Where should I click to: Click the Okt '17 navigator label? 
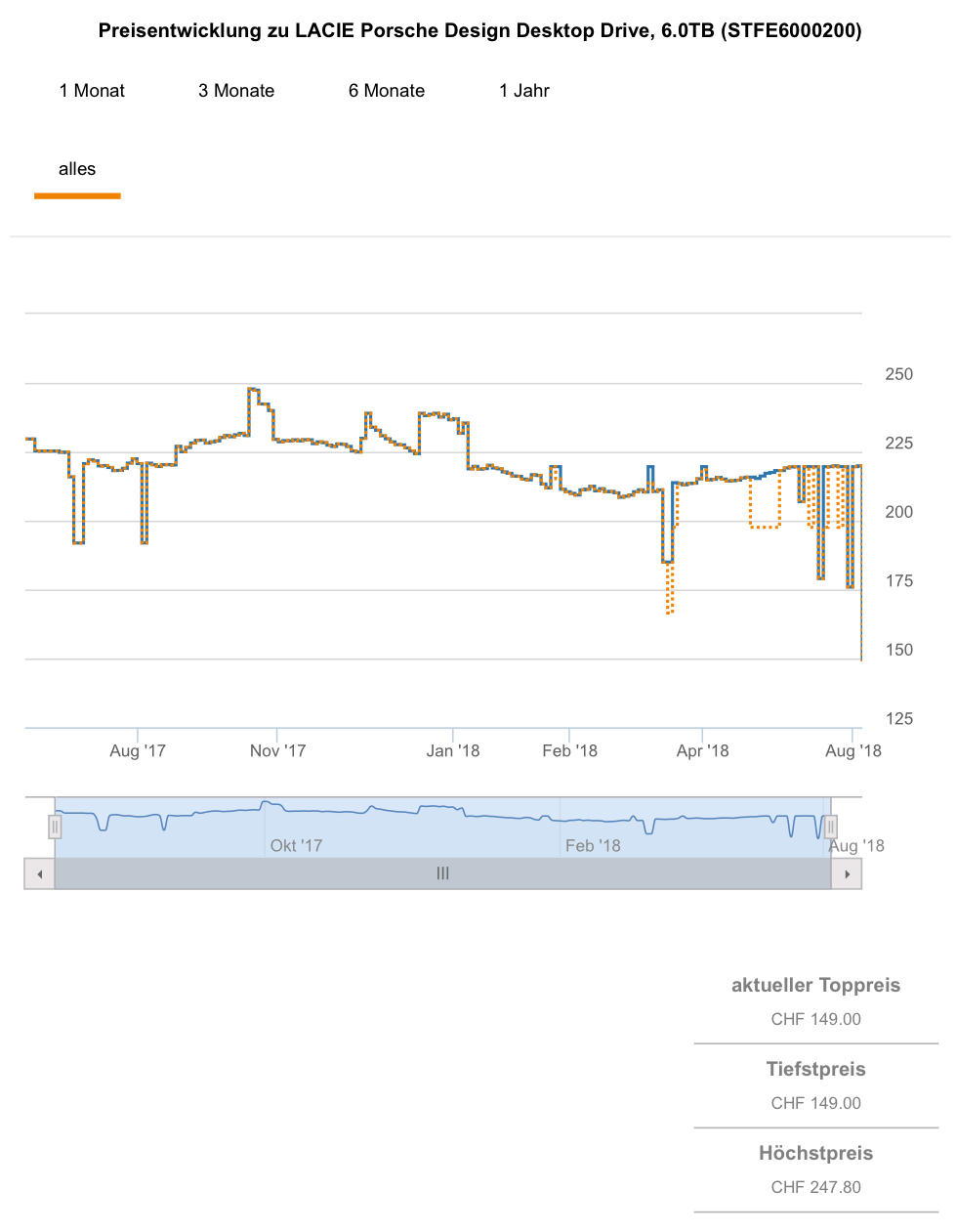296,845
